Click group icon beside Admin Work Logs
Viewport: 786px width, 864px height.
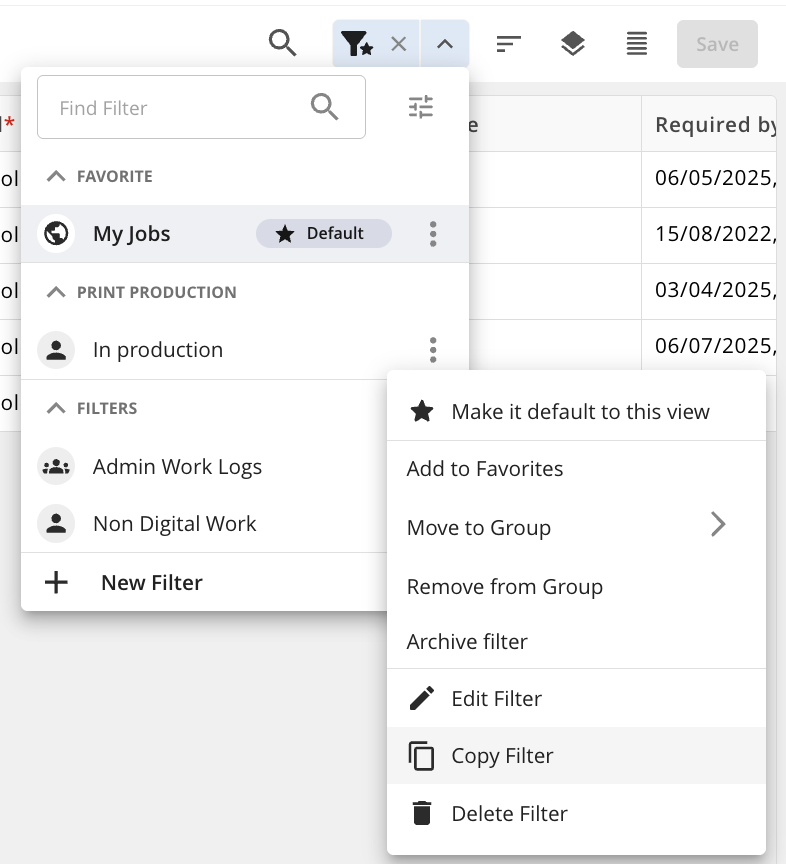coord(56,467)
